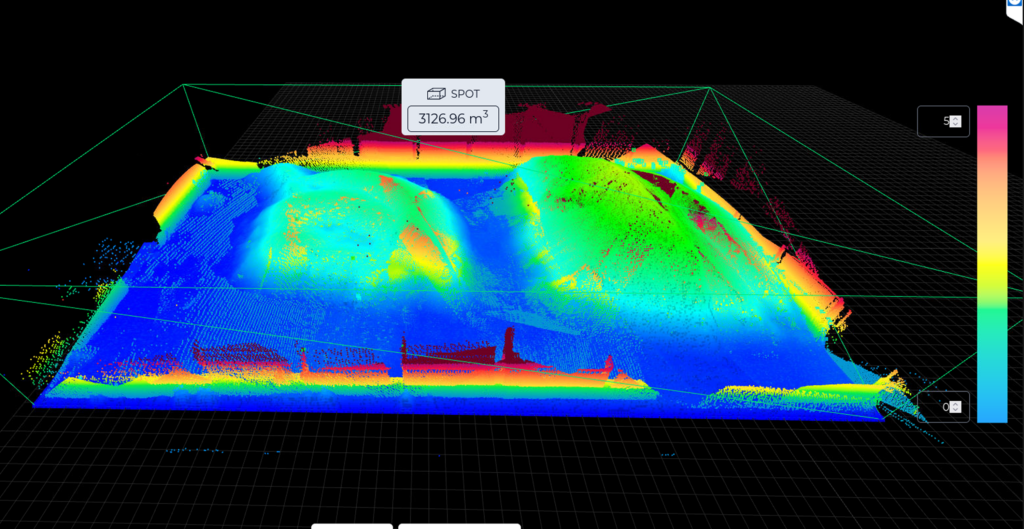Click the stepper arrows on the maximum field
The height and width of the screenshot is (529, 1024).
[956, 121]
